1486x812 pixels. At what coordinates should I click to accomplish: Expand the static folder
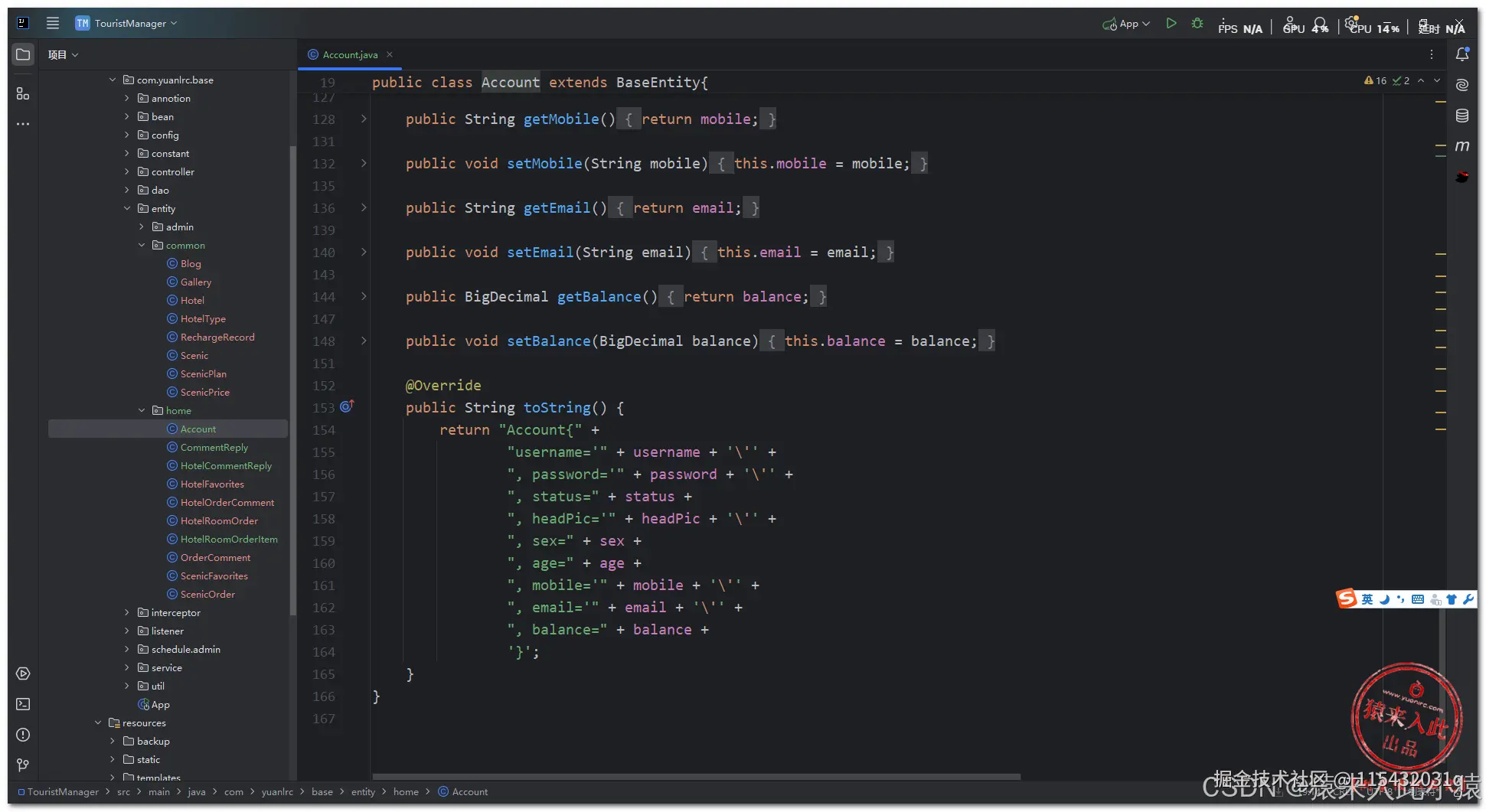click(x=113, y=759)
